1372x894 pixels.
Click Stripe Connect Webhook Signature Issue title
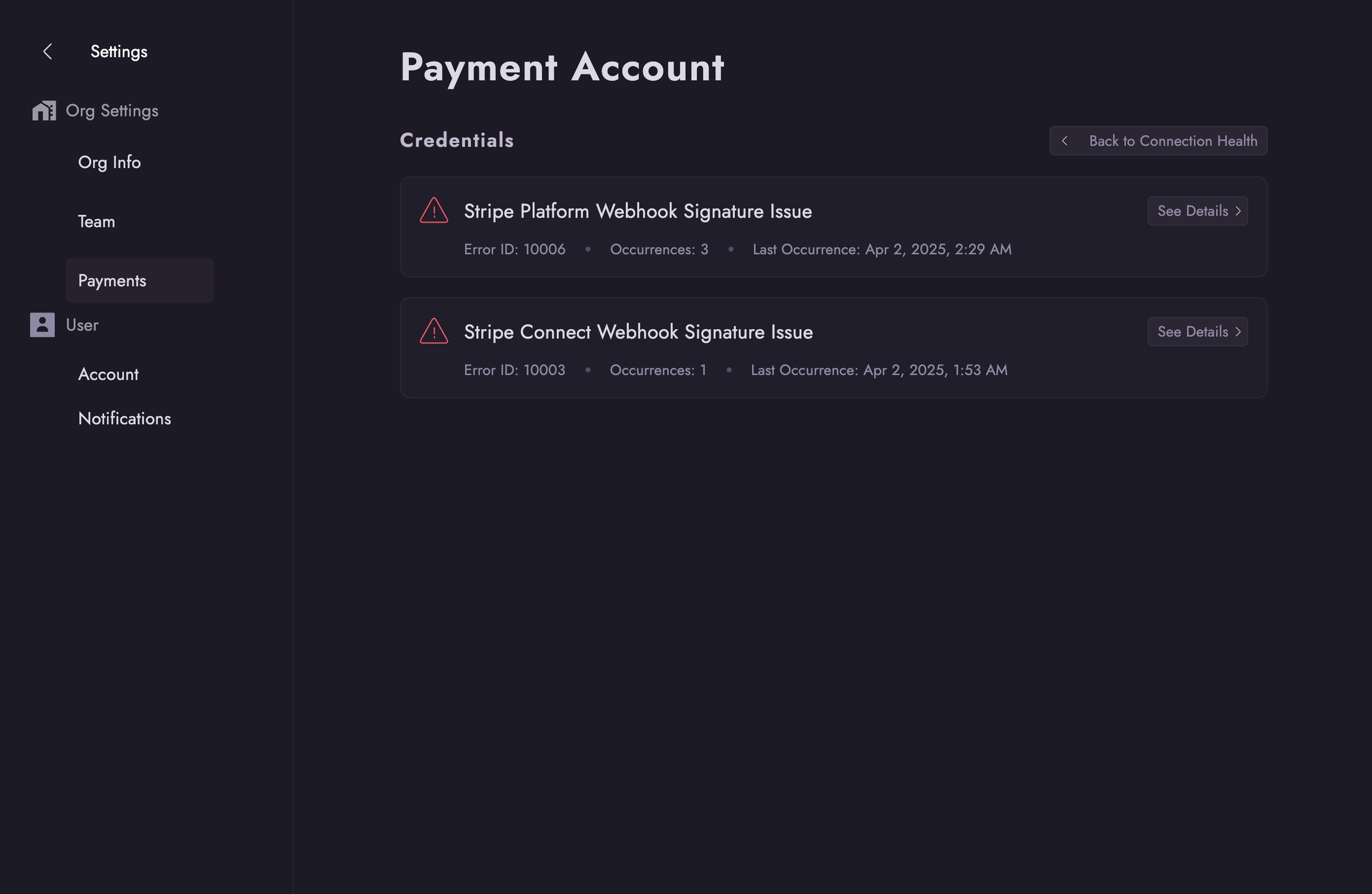(638, 332)
